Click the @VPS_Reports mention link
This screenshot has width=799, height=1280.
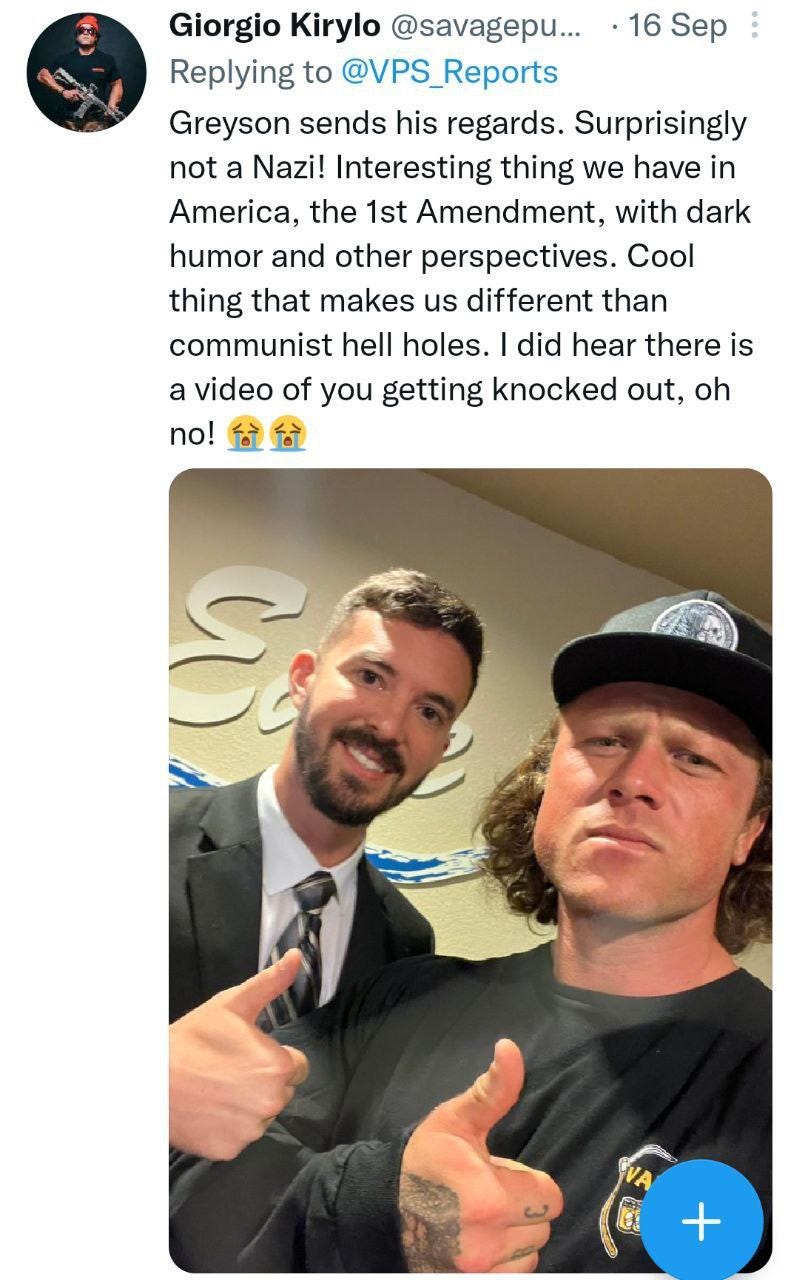pyautogui.click(x=451, y=72)
